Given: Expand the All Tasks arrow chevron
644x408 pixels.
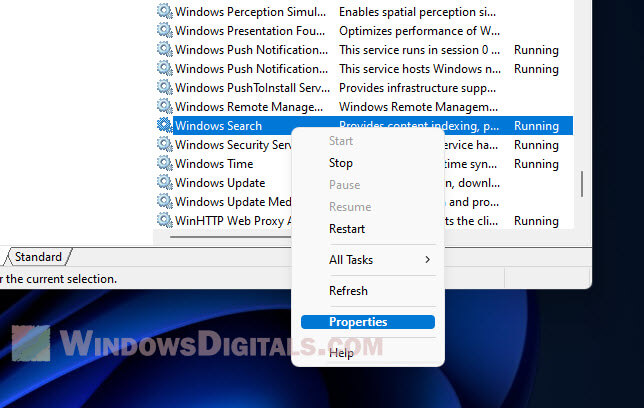Looking at the screenshot, I should point(427,260).
